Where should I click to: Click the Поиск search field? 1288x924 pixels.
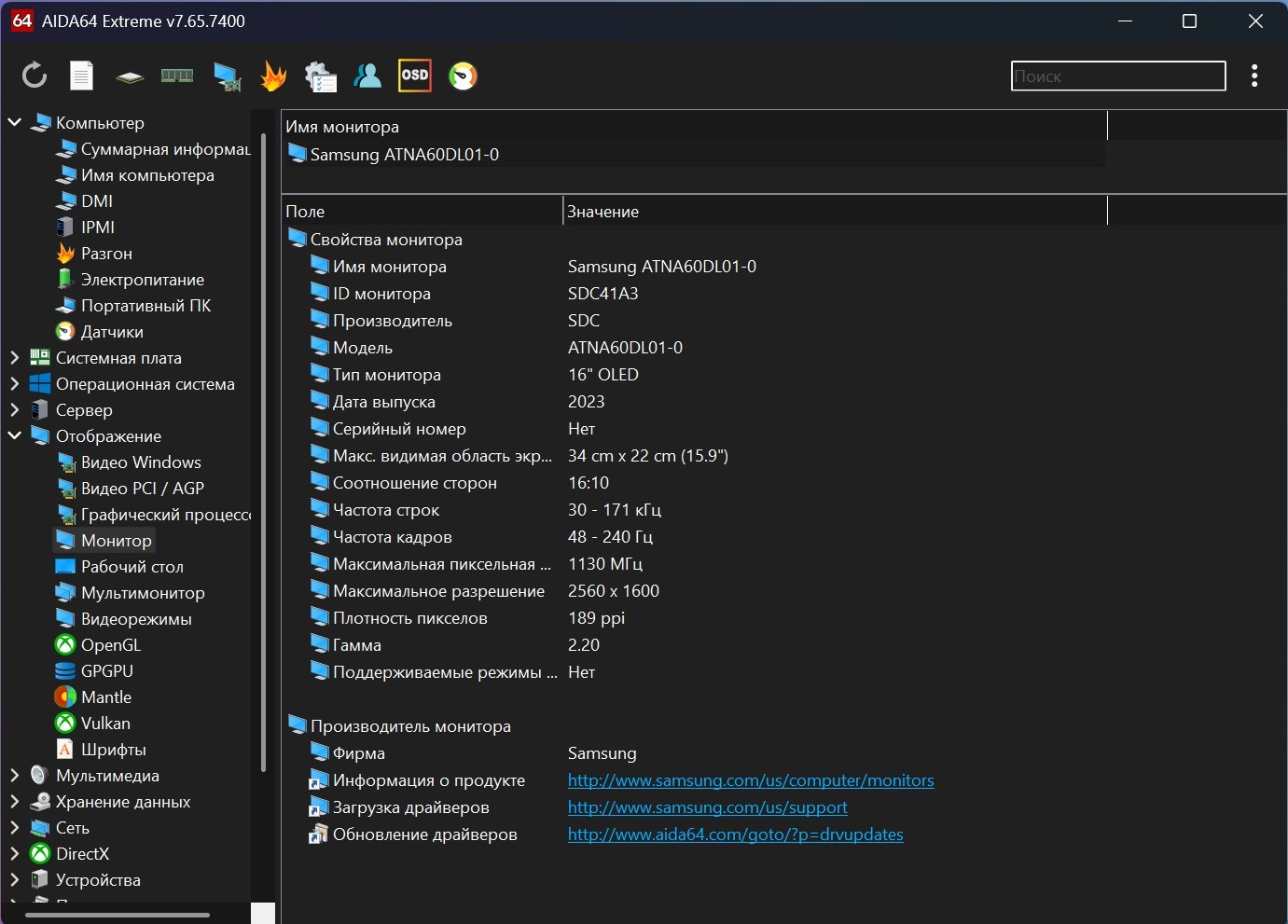[1117, 76]
